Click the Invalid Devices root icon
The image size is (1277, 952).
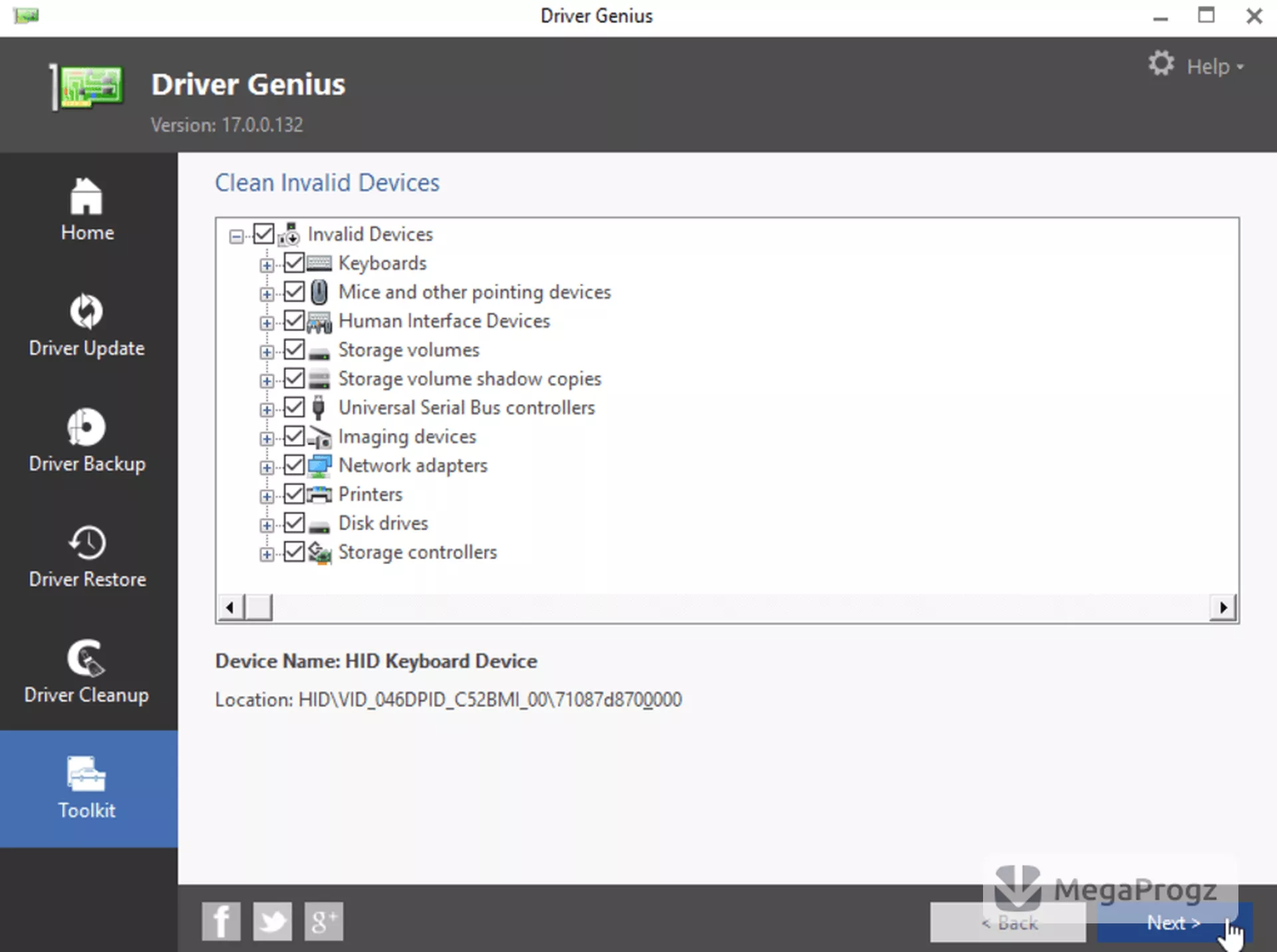(289, 234)
